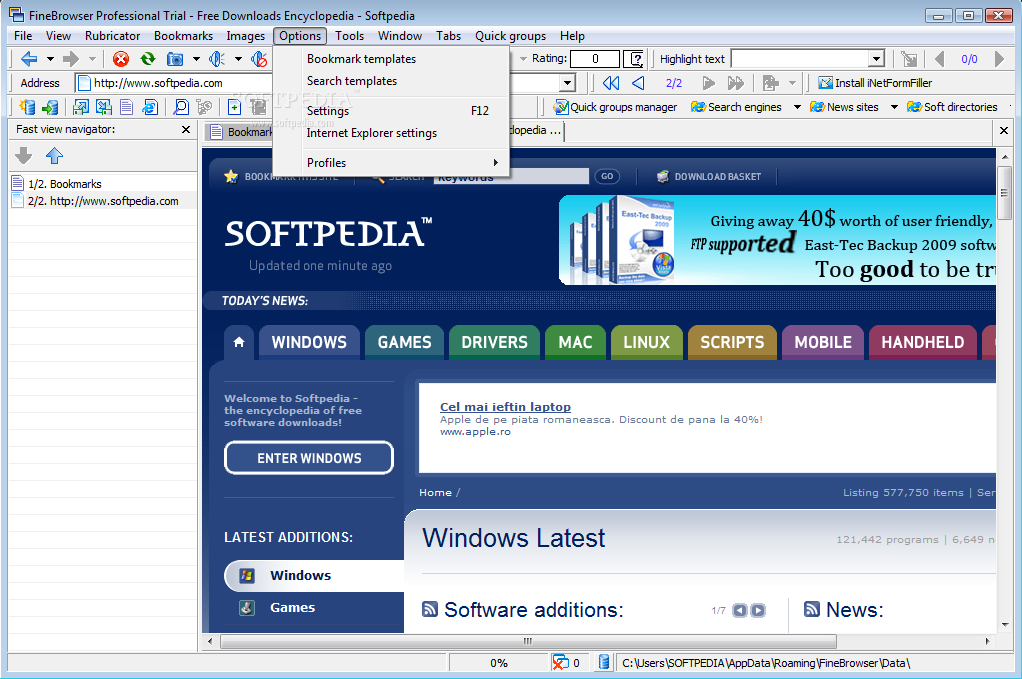This screenshot has width=1022, height=679.
Task: Open the Rubricator menu
Action: pyautogui.click(x=112, y=36)
